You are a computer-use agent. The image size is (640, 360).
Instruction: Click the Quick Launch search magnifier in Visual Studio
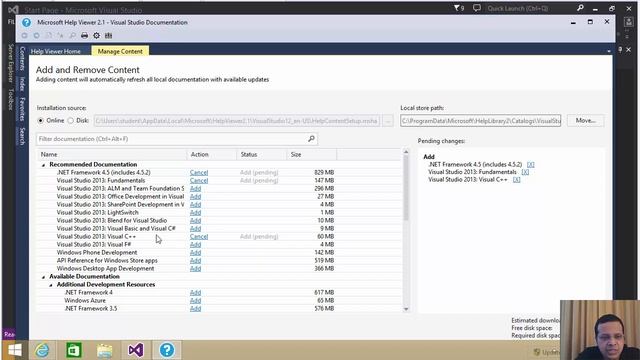pos(580,8)
